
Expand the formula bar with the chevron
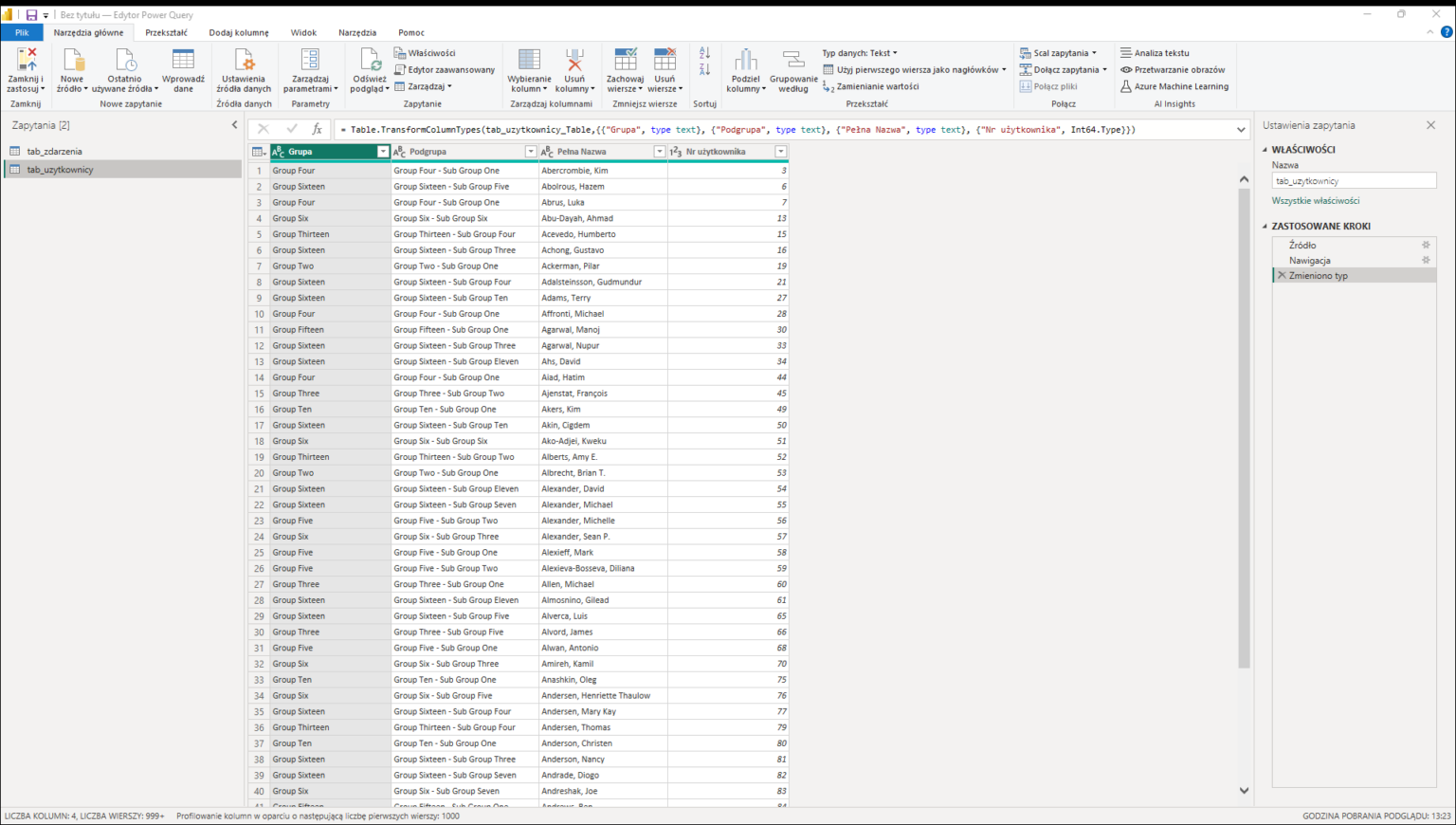[1241, 129]
